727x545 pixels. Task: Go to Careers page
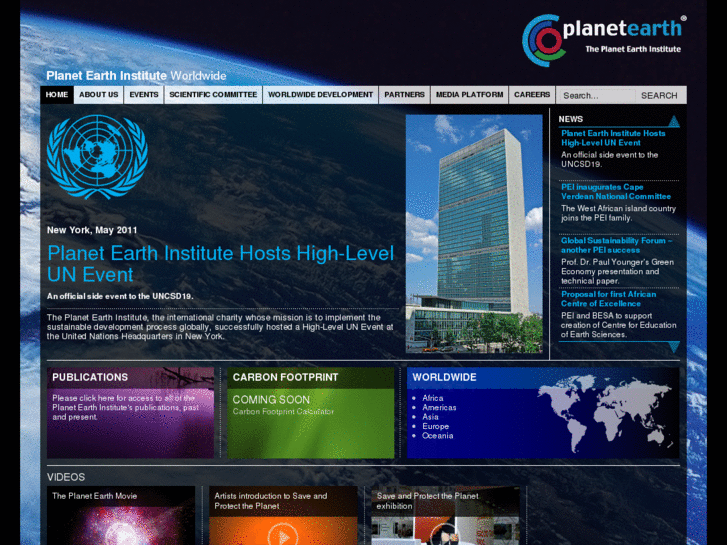532,95
